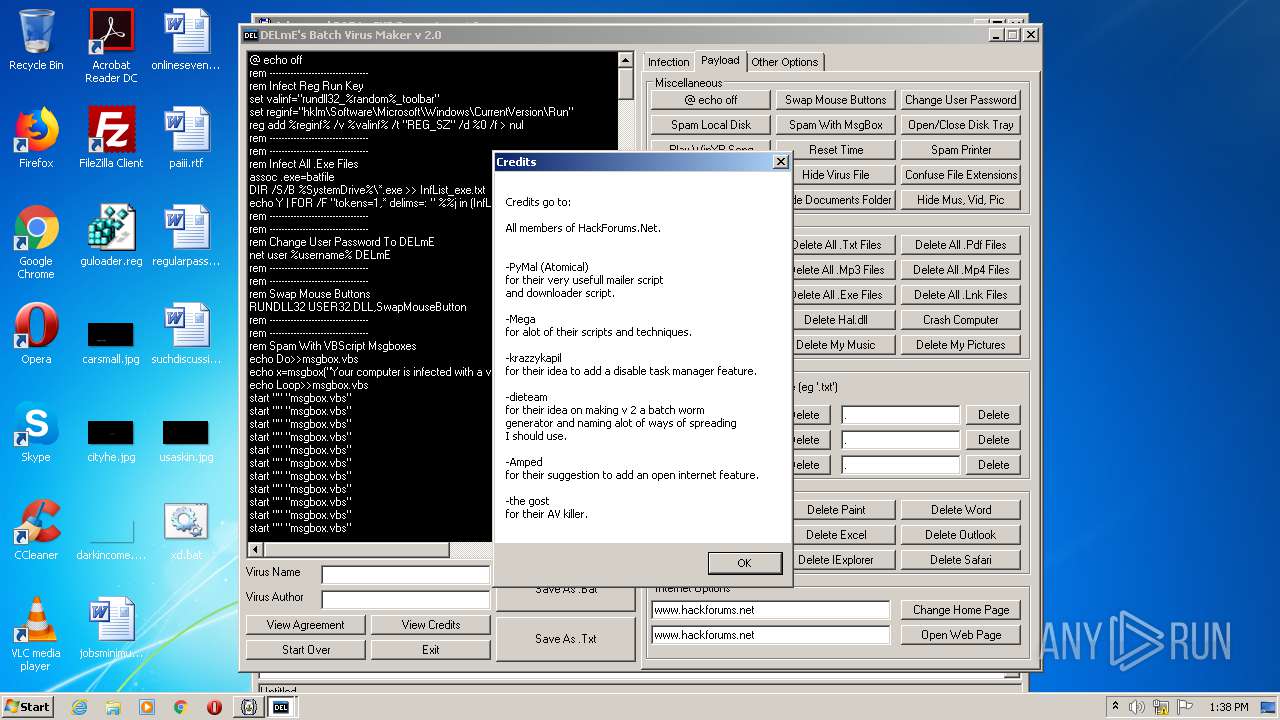Open VLC media player shortcut
Image resolution: width=1280 pixels, height=720 pixels.
[36, 634]
